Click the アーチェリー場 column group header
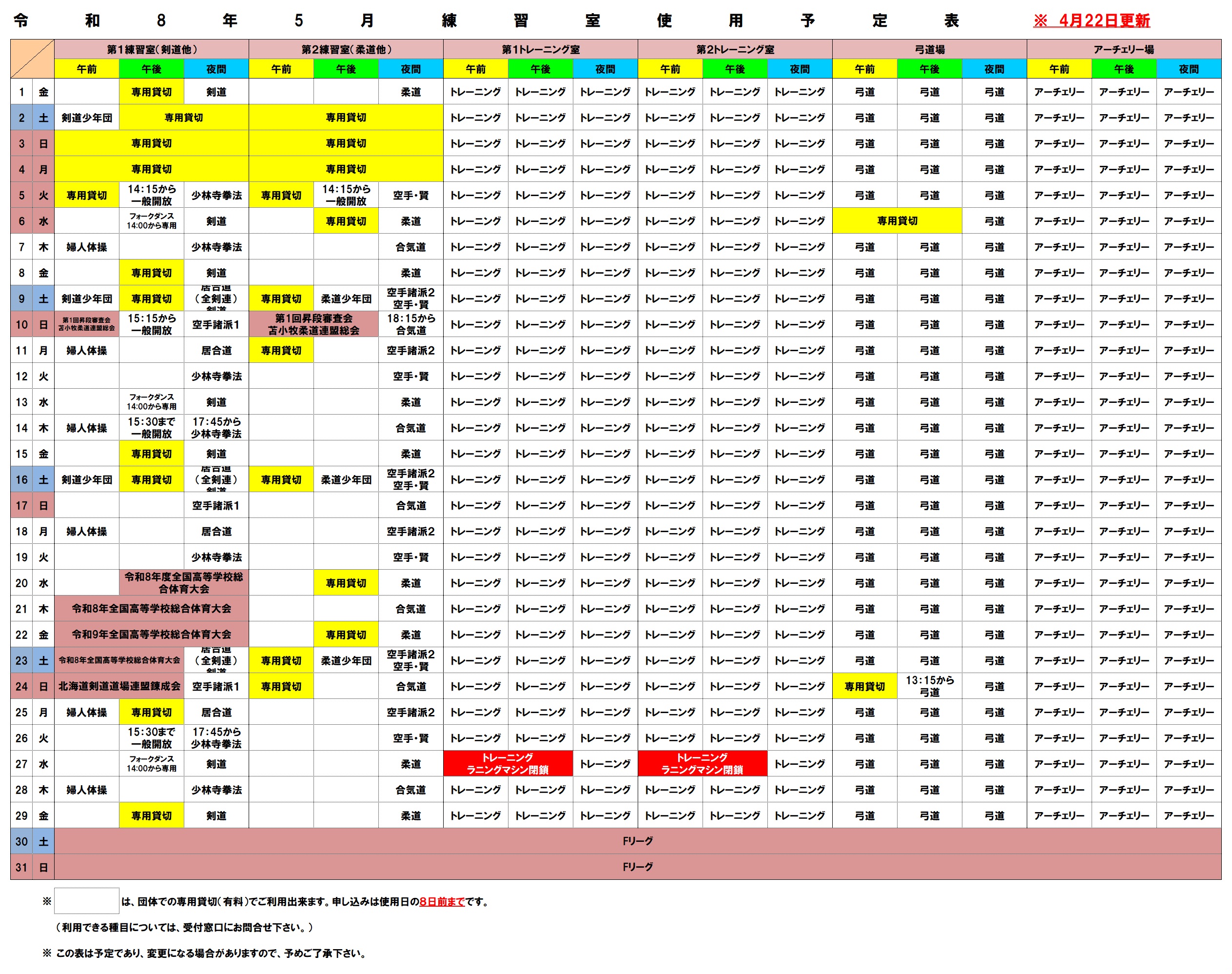Viewport: 1232px width, 974px height. 1124,50
